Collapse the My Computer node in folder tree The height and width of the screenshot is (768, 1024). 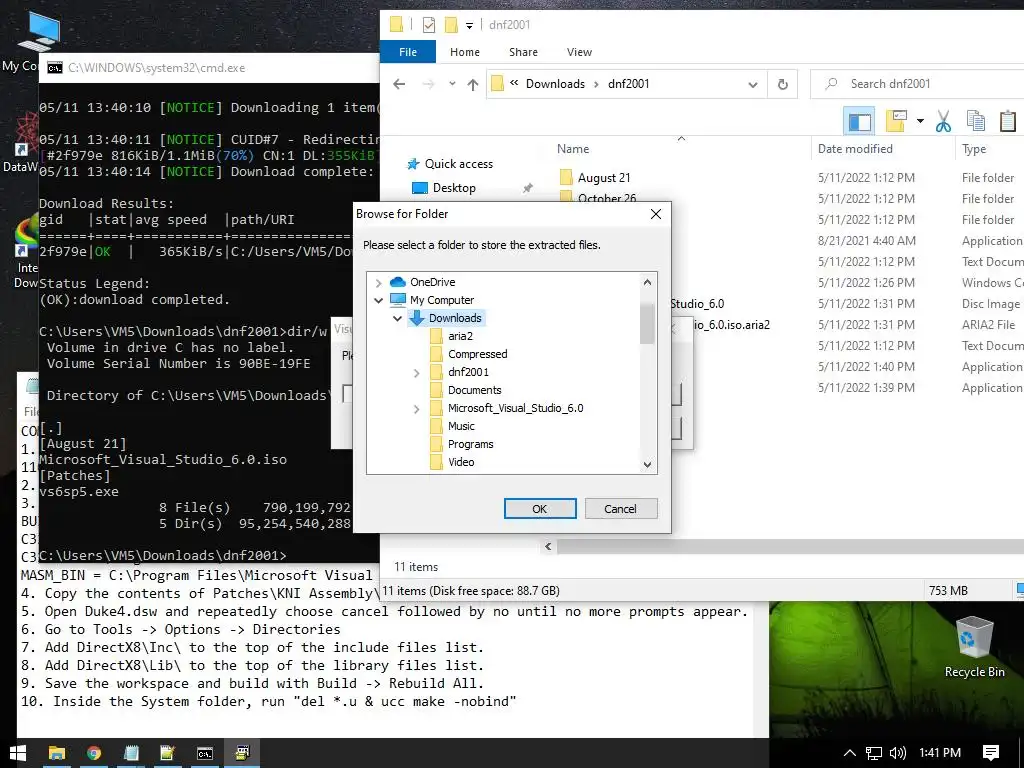[x=378, y=300]
